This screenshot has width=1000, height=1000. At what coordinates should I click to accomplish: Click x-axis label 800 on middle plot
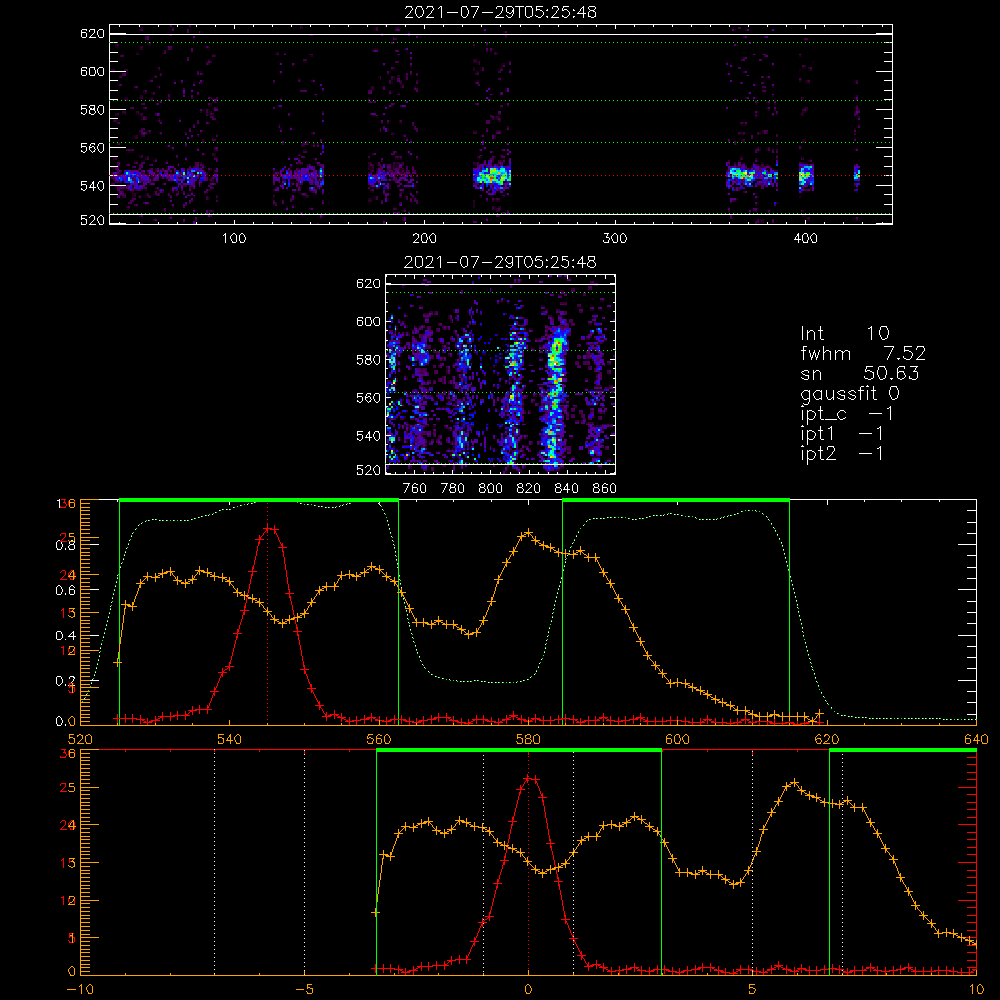click(490, 489)
